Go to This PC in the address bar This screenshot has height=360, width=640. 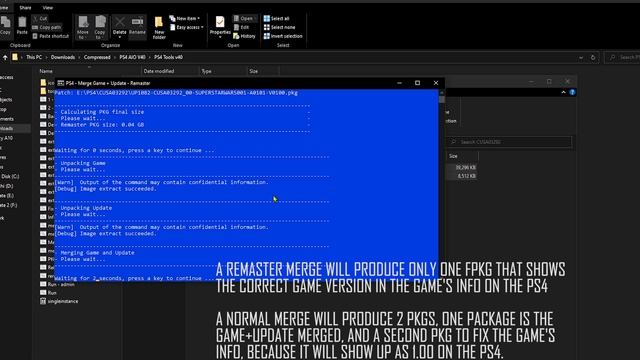[34, 58]
